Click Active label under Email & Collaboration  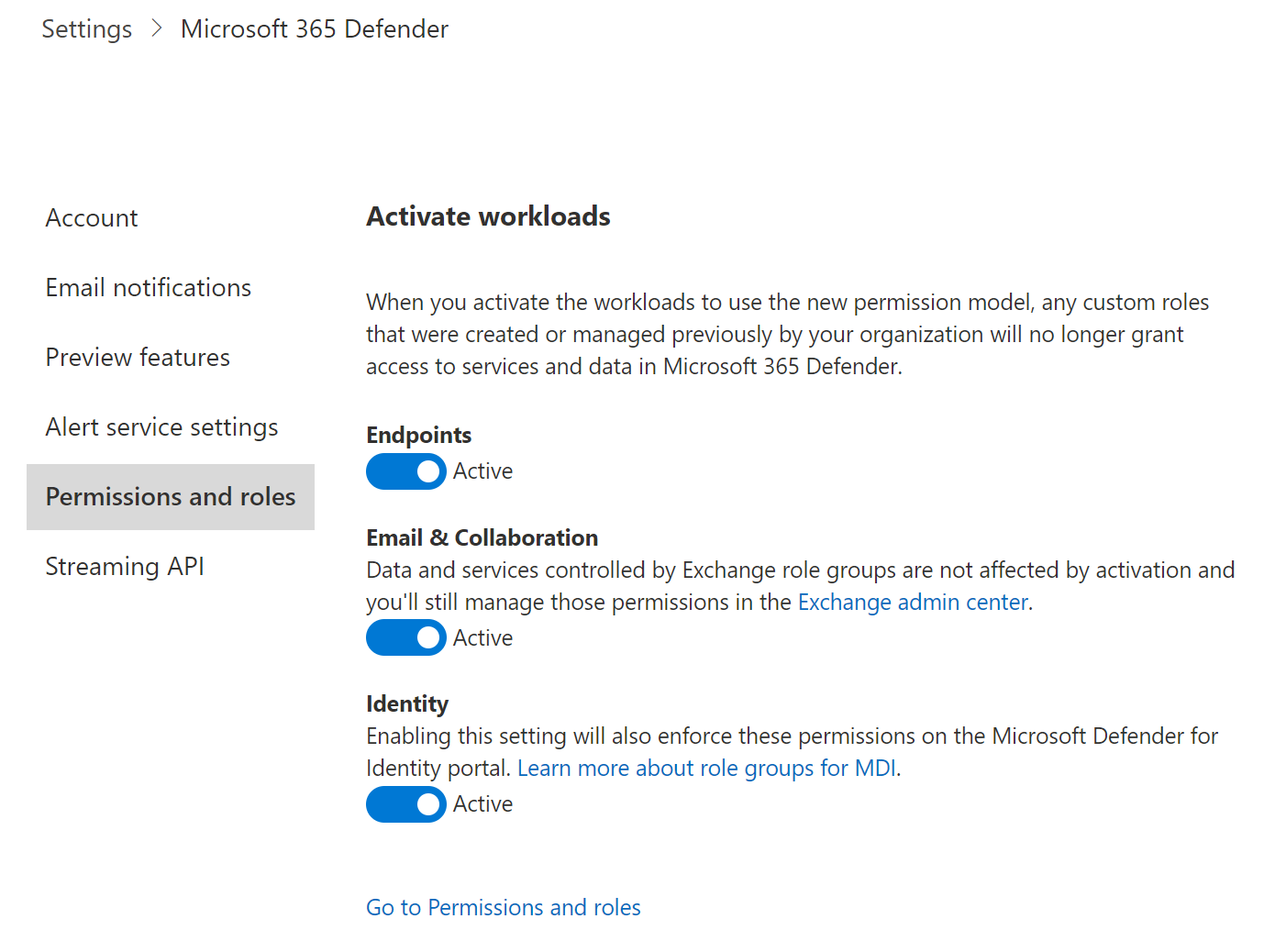tap(482, 638)
